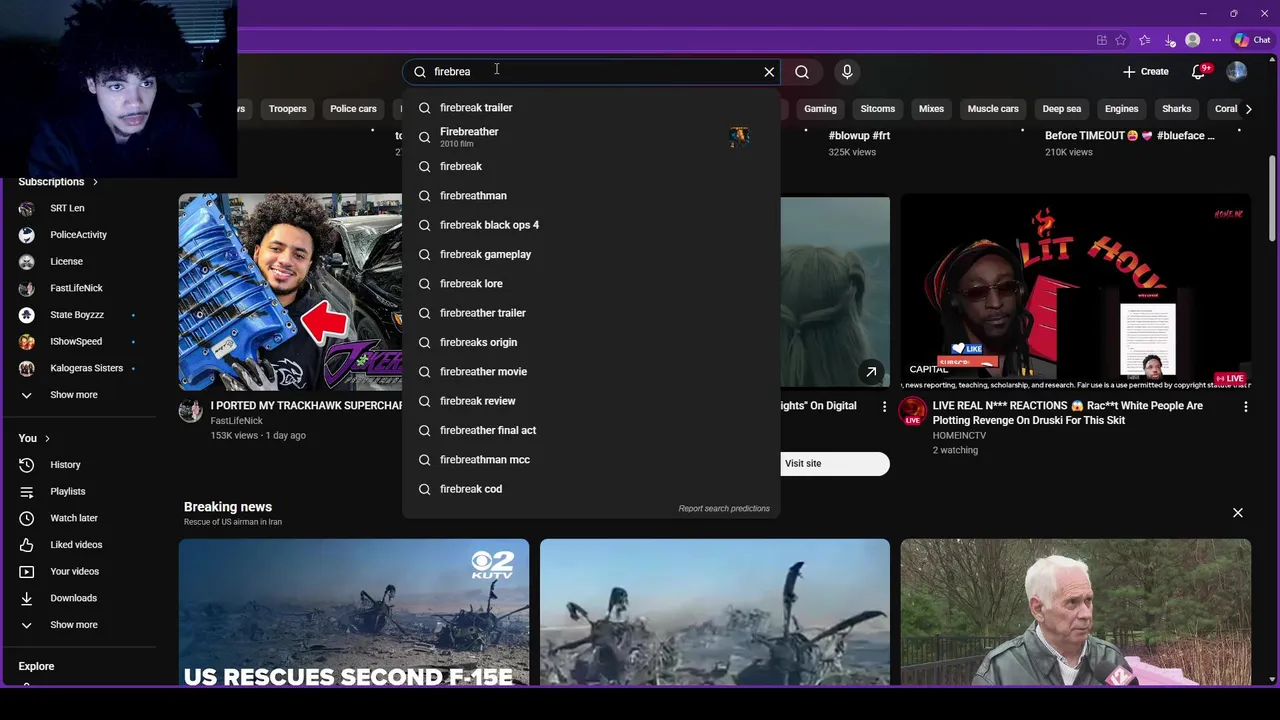This screenshot has height=720, width=1280.
Task: Select the Sitcoms filter chip
Action: pyautogui.click(x=878, y=109)
